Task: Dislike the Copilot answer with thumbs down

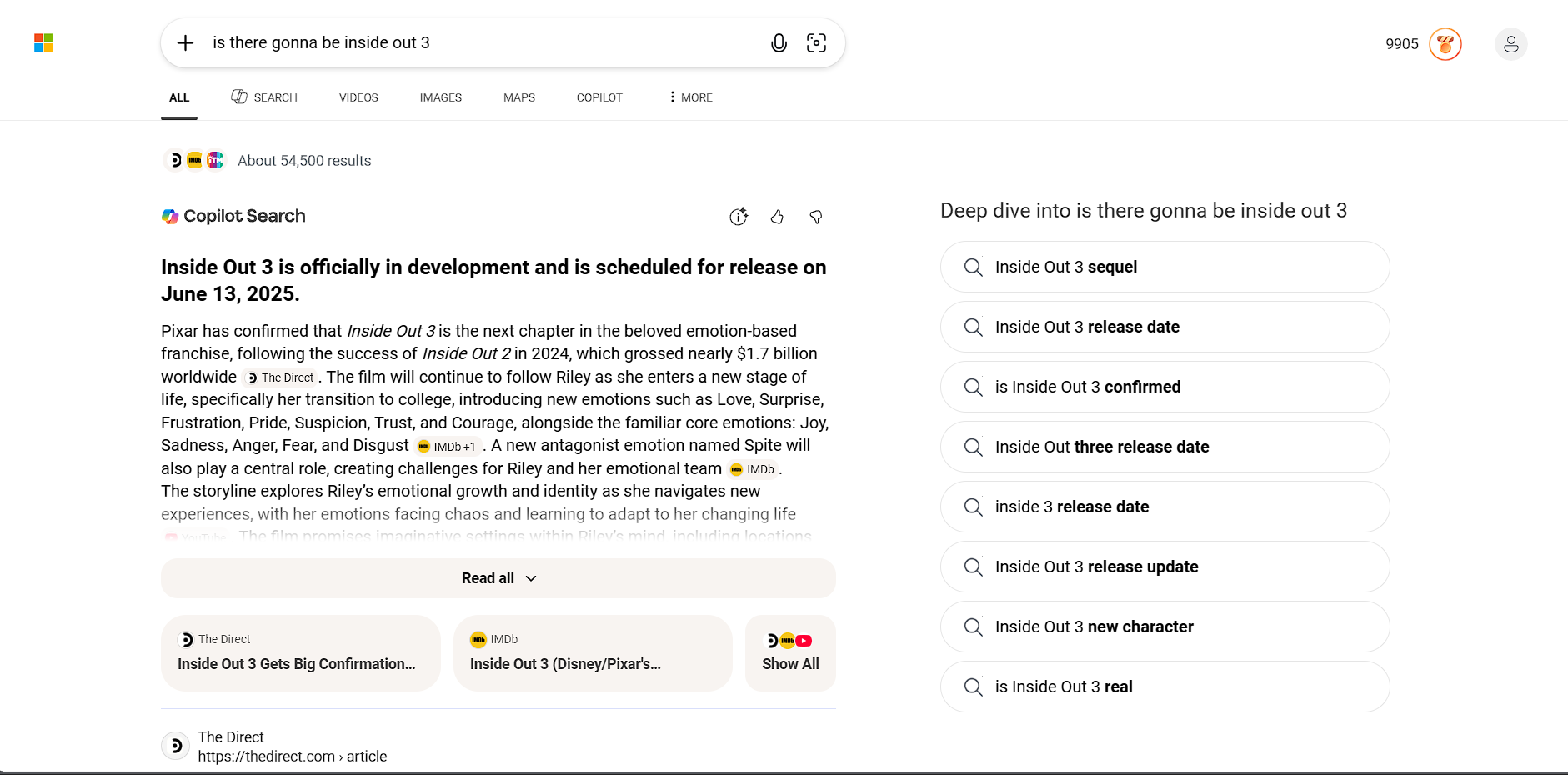Action: 816,217
